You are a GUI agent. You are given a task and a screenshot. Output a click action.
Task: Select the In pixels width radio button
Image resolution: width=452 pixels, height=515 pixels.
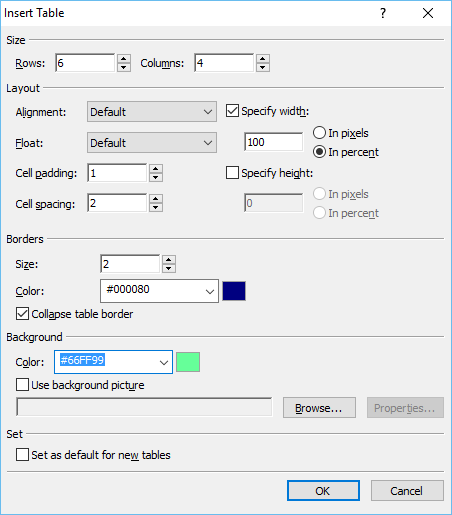pyautogui.click(x=319, y=133)
